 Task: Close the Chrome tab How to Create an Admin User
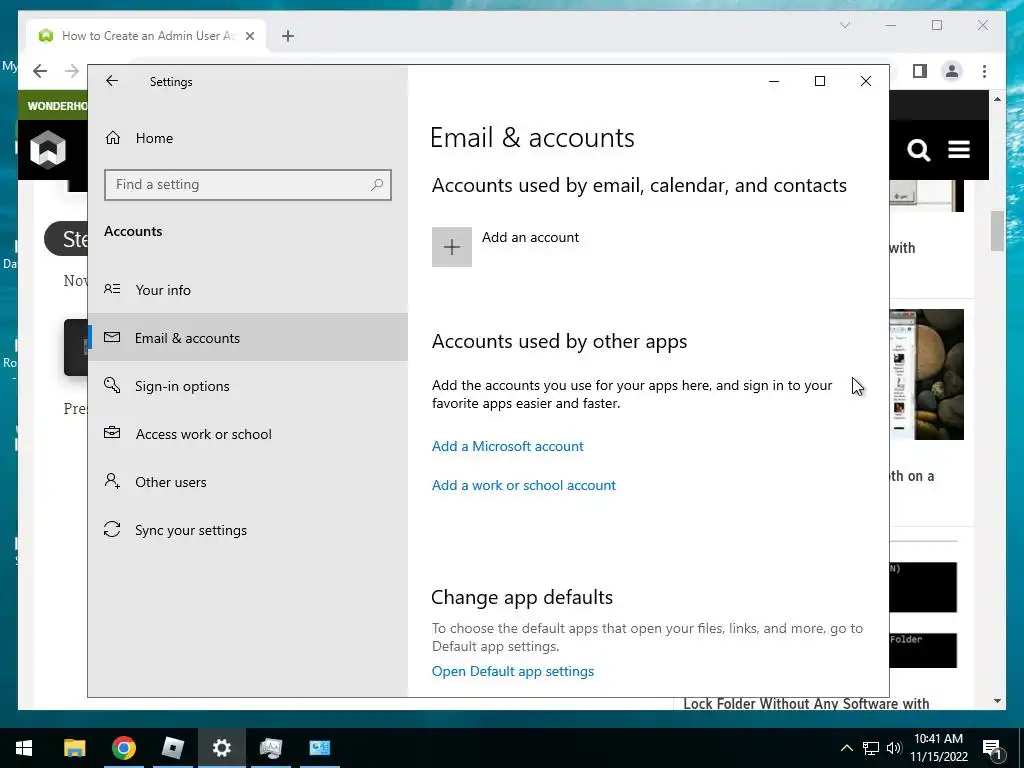coord(249,36)
